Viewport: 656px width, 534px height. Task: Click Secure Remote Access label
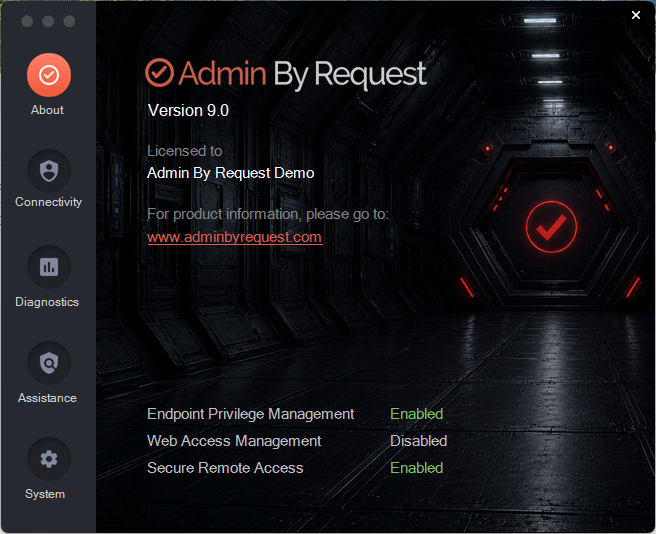click(x=225, y=468)
